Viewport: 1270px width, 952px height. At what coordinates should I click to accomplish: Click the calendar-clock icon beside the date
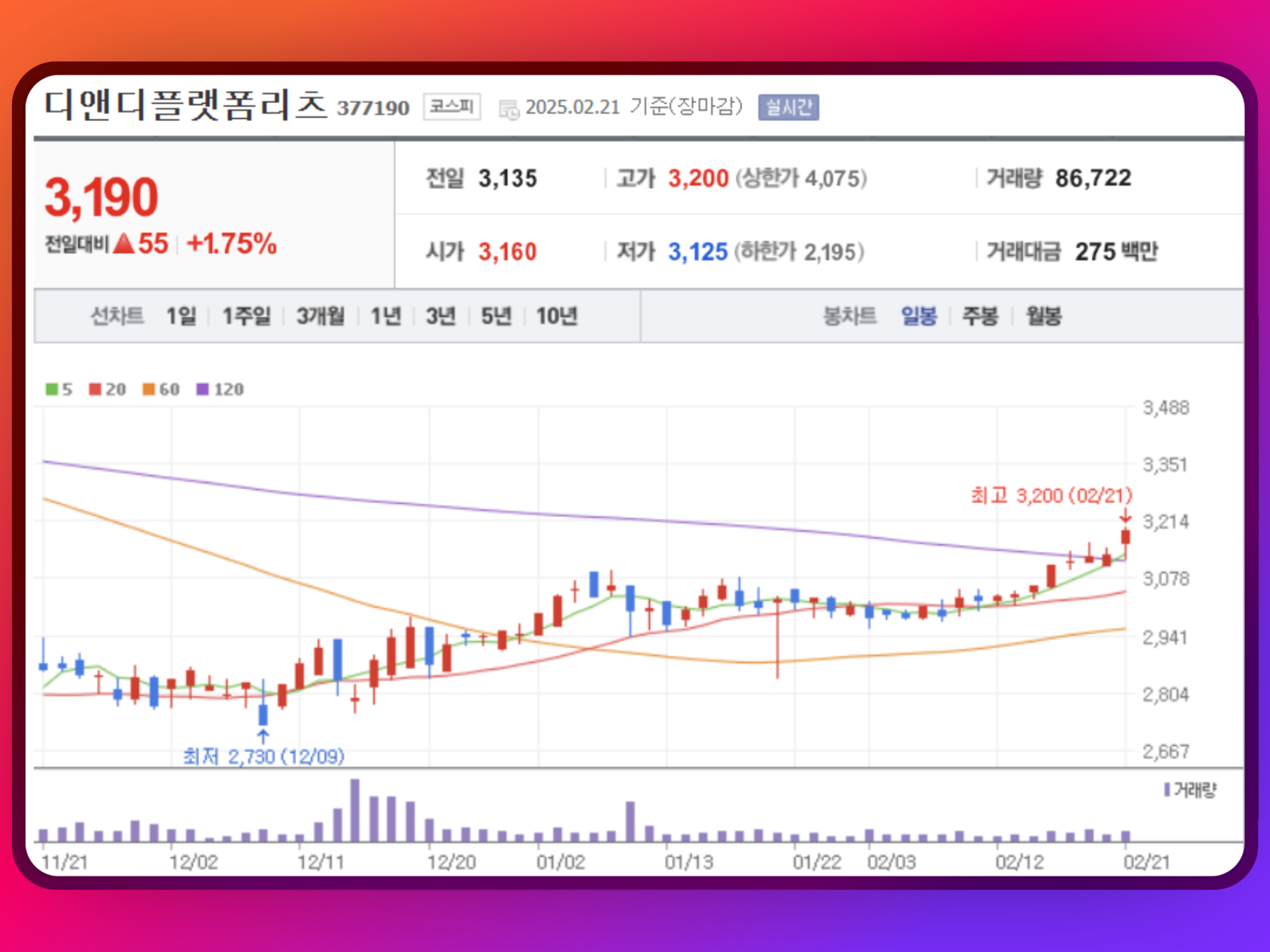point(509,109)
